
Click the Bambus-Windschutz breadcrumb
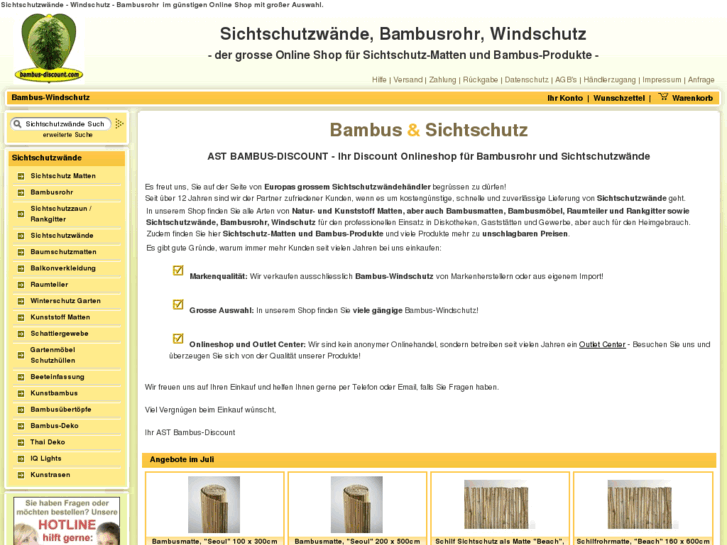coord(51,97)
